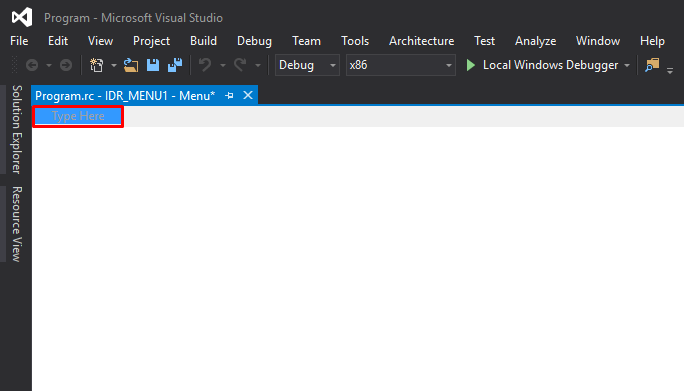Open the Debug configuration dropdown
This screenshot has width=684, height=391.
pyautogui.click(x=307, y=65)
